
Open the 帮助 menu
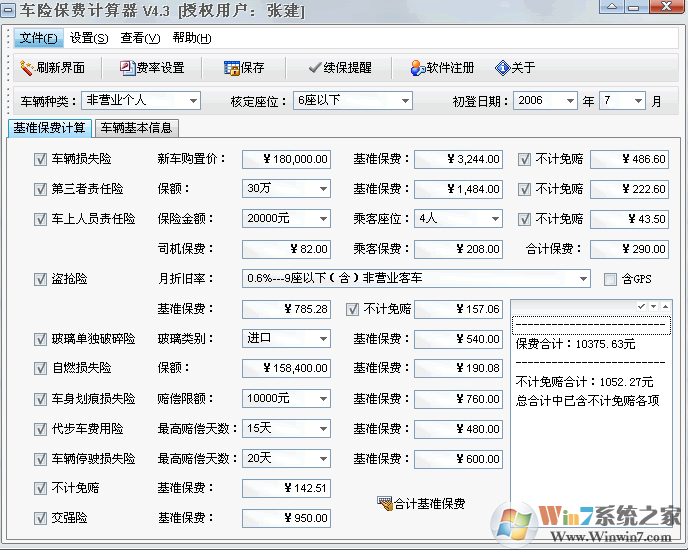coord(191,38)
